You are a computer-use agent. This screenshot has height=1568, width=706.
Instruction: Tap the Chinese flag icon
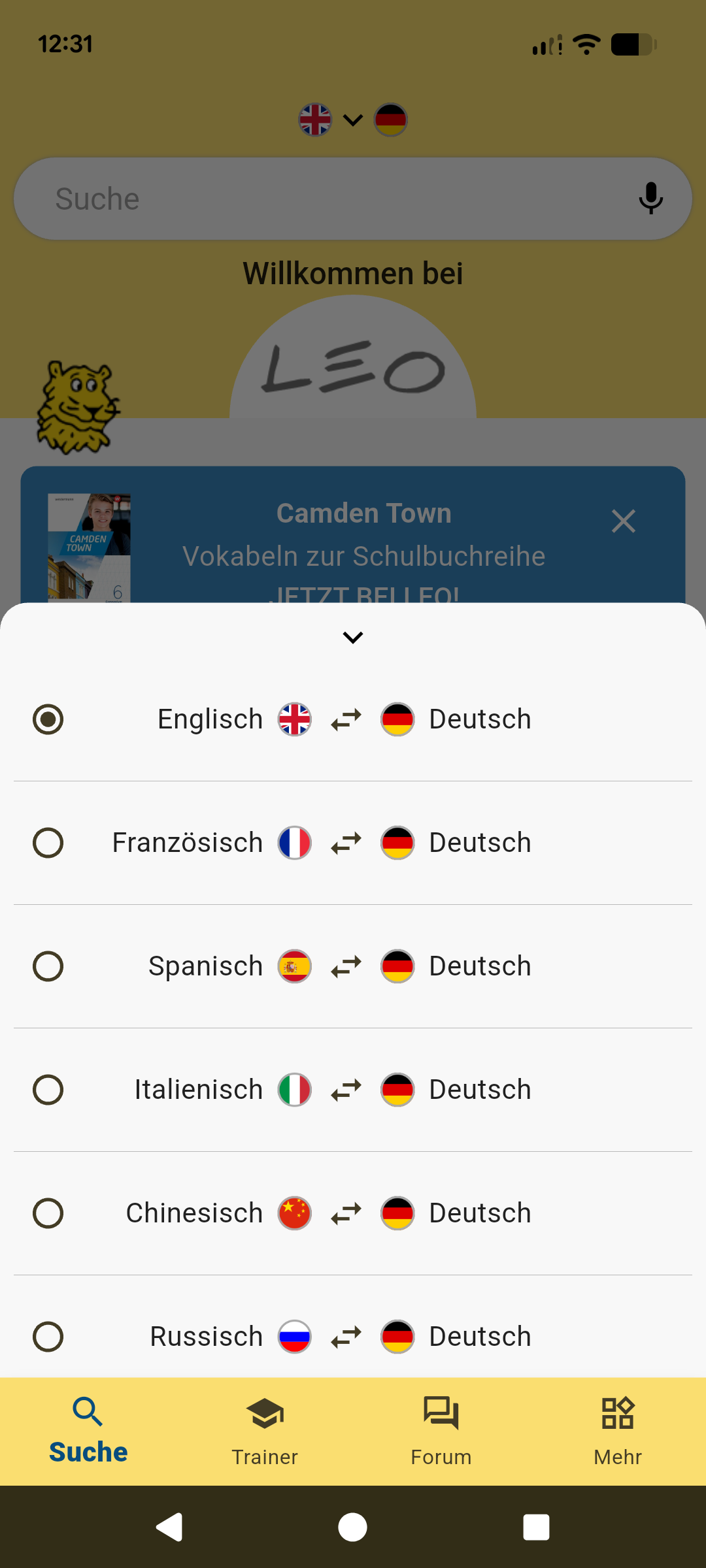[295, 1213]
